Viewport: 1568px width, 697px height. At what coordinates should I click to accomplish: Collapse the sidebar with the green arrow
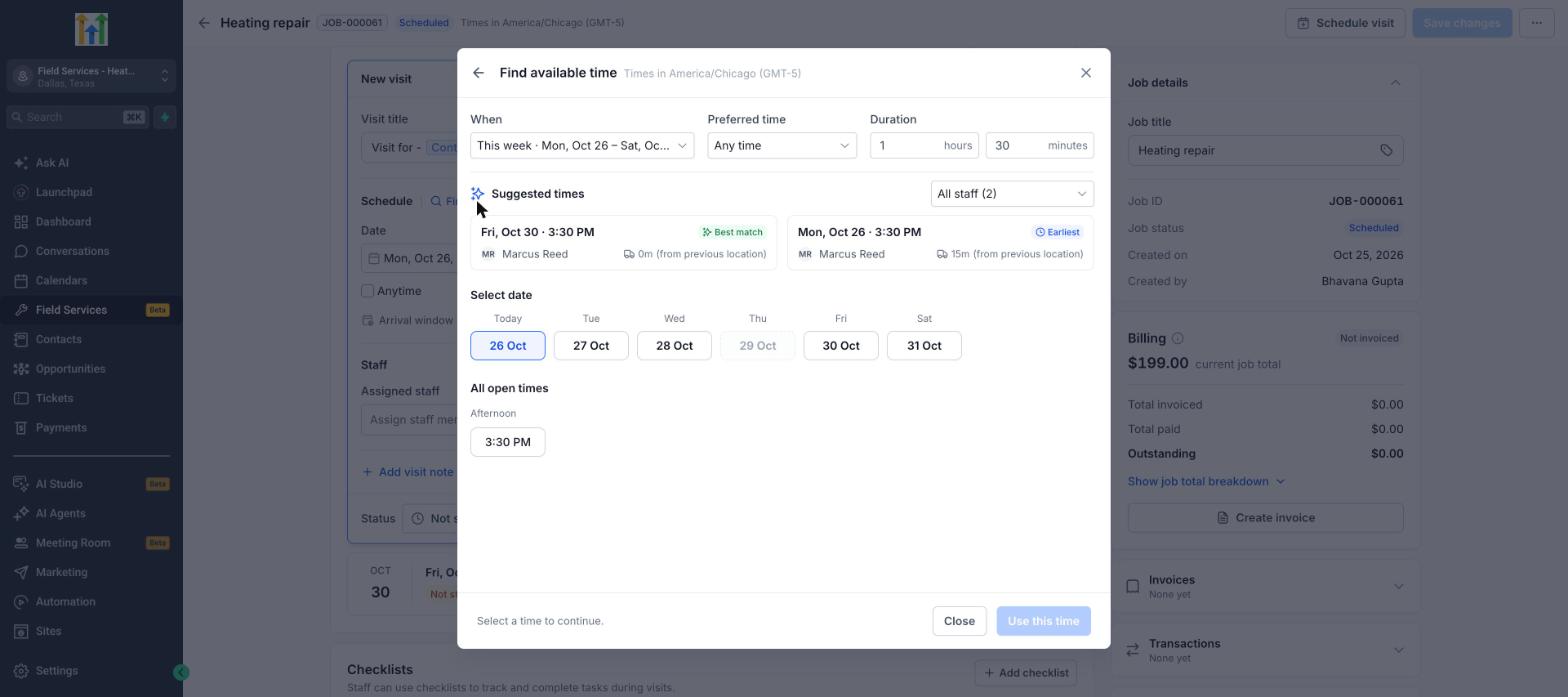pos(181,673)
